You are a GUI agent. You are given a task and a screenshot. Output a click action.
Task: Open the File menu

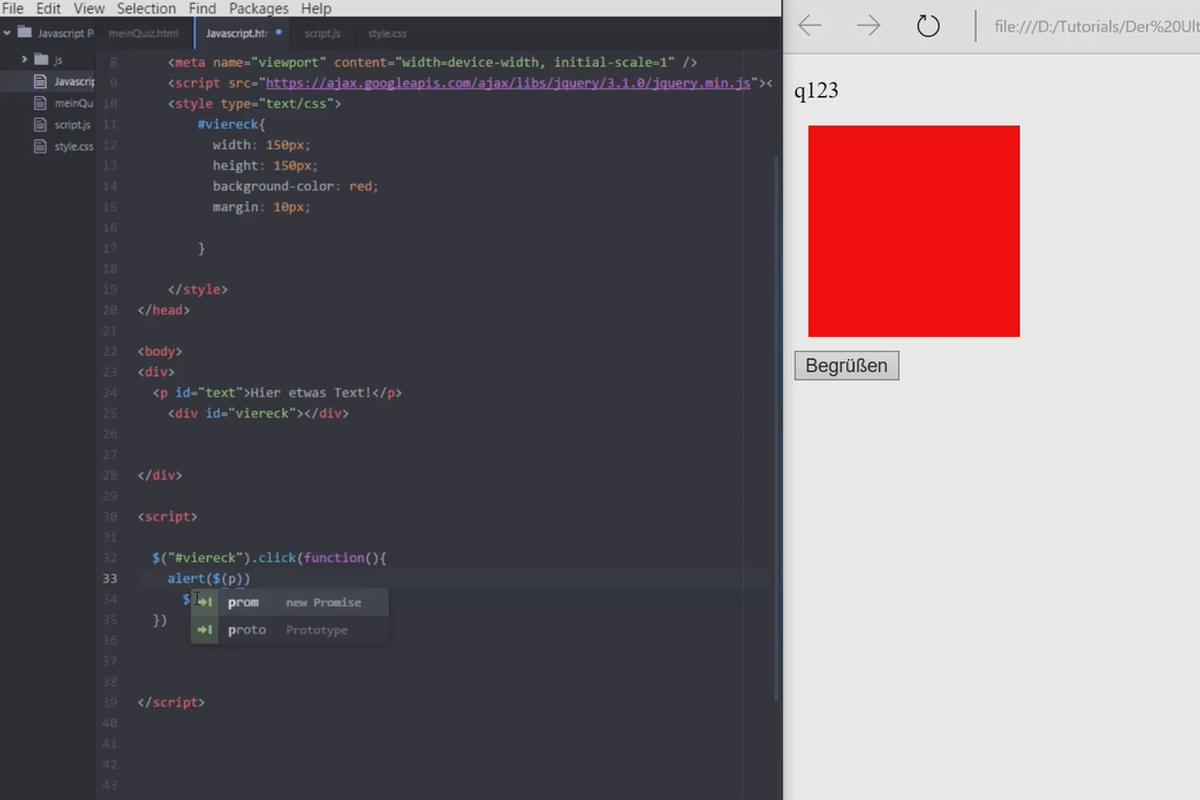coord(13,8)
